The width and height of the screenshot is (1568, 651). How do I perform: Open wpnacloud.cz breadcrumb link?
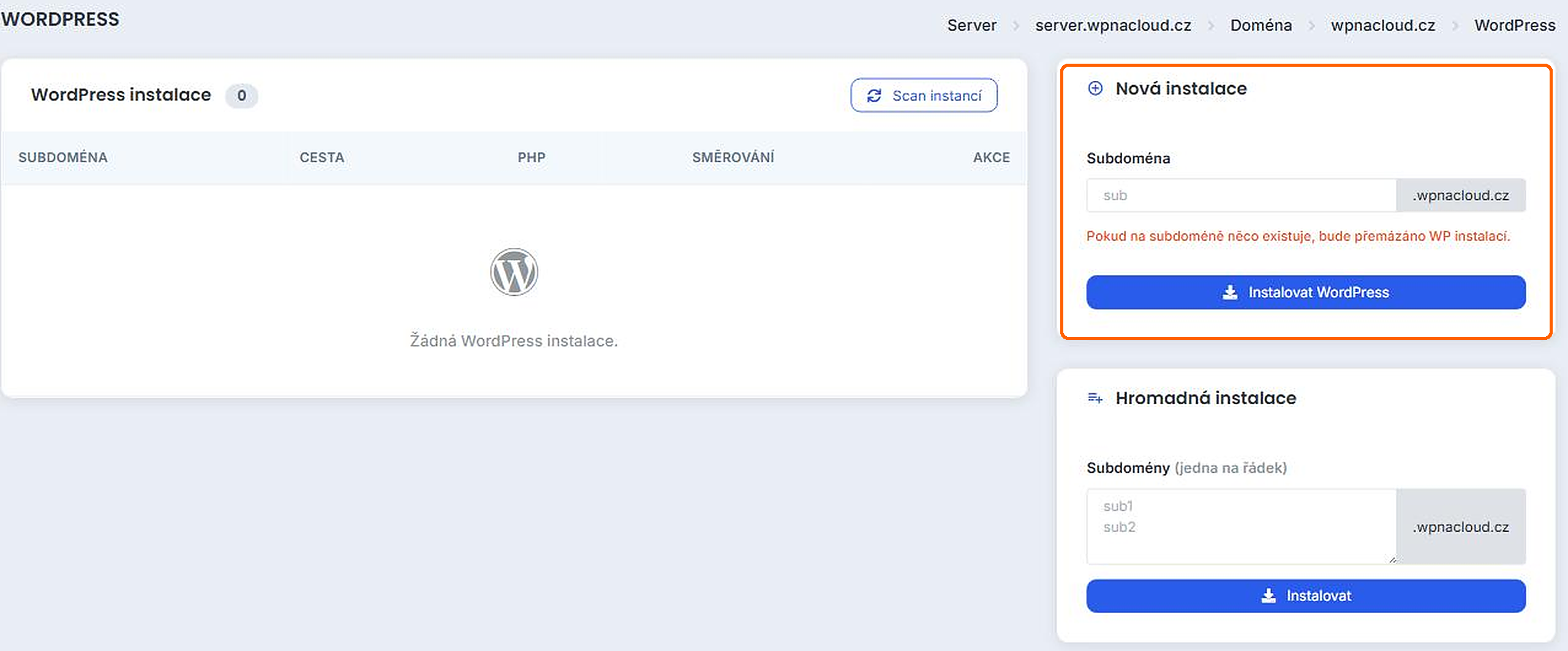pos(1383,25)
